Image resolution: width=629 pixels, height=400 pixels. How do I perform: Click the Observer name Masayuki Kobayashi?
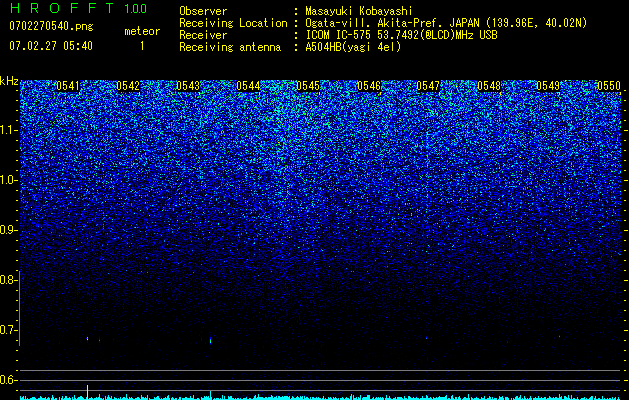(358, 11)
